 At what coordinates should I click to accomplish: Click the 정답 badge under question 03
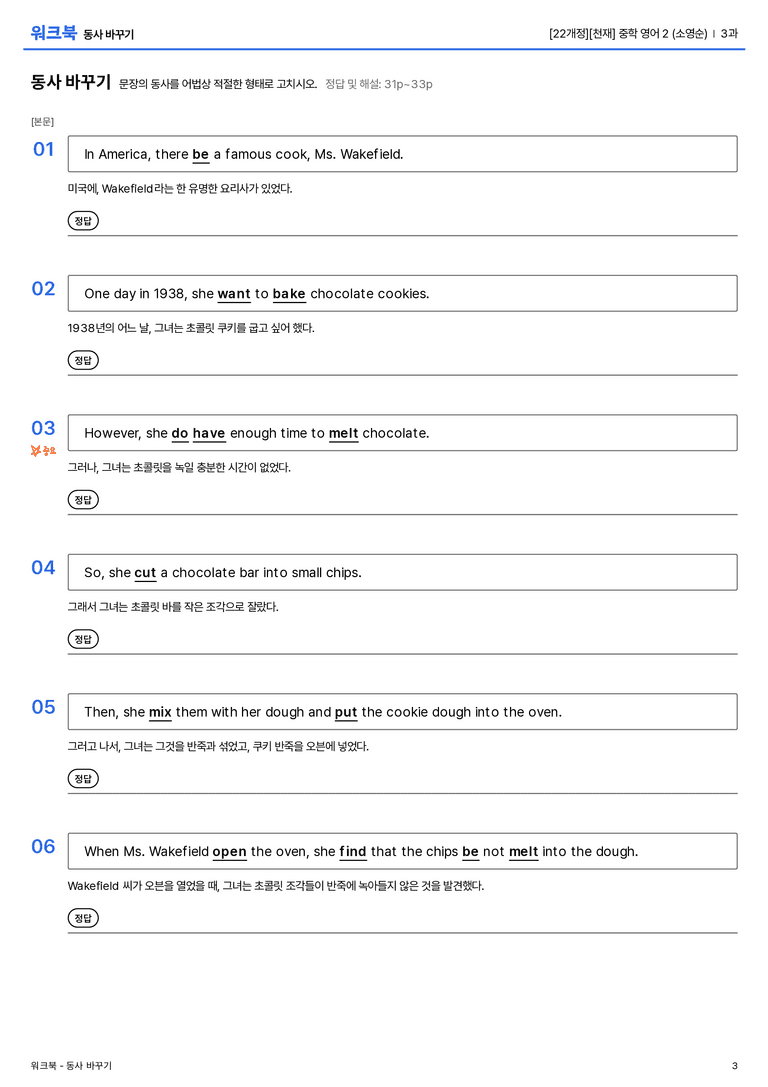[x=83, y=499]
